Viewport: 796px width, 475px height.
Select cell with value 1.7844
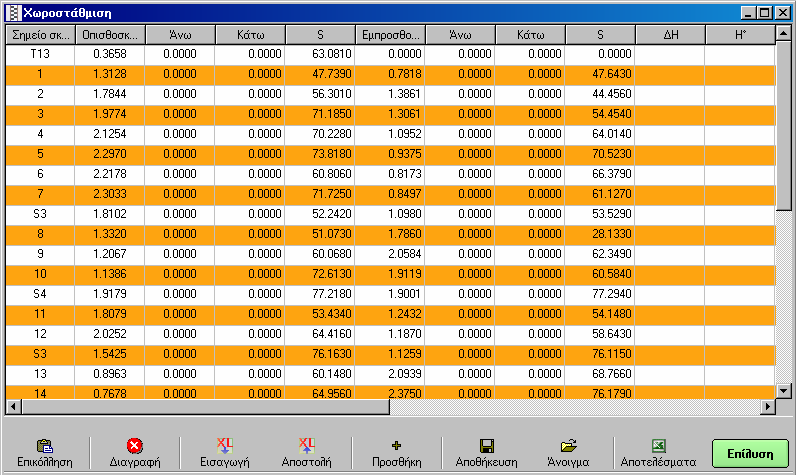coord(110,94)
